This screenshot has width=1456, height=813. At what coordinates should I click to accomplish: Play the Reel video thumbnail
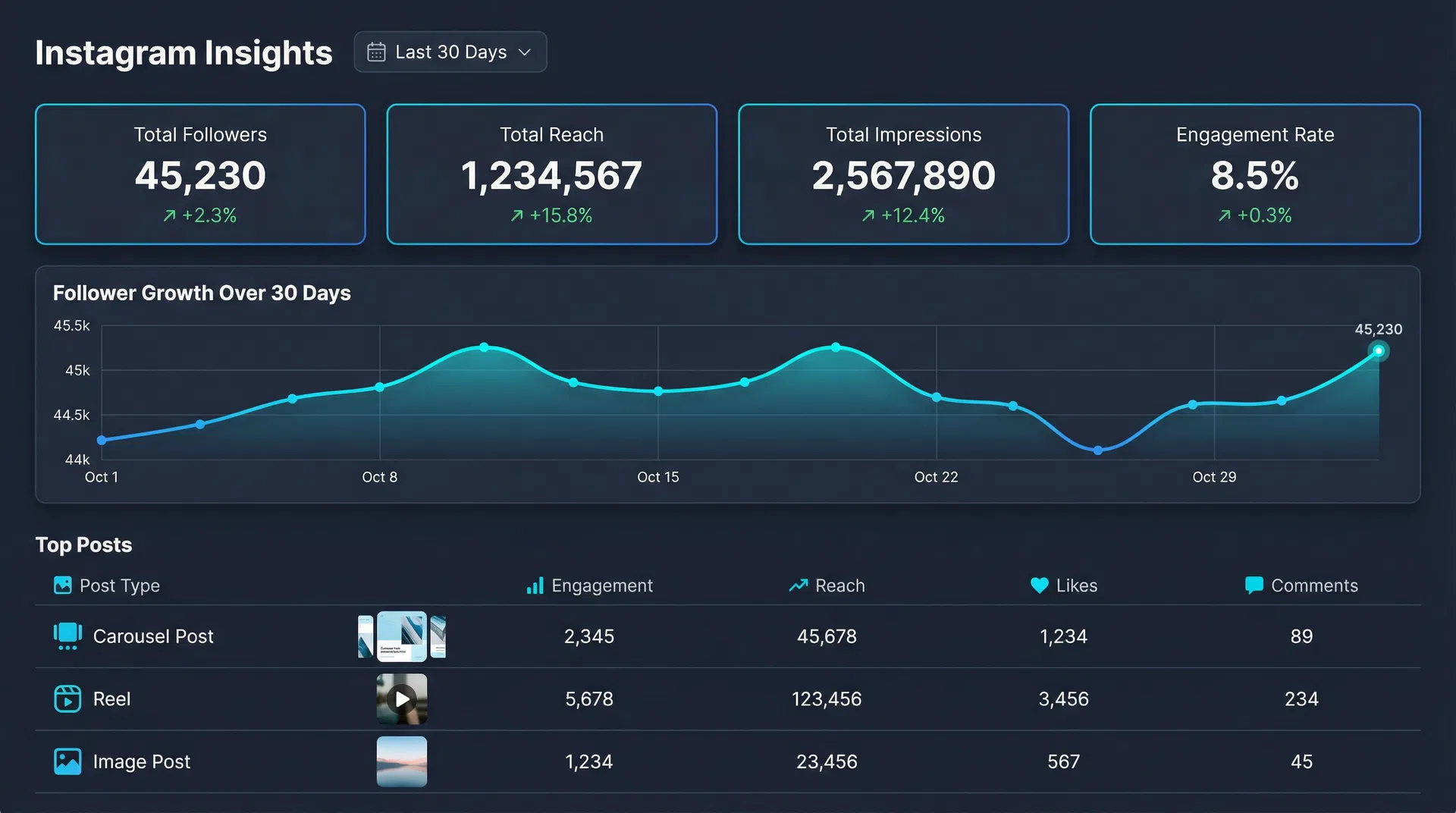(x=401, y=698)
